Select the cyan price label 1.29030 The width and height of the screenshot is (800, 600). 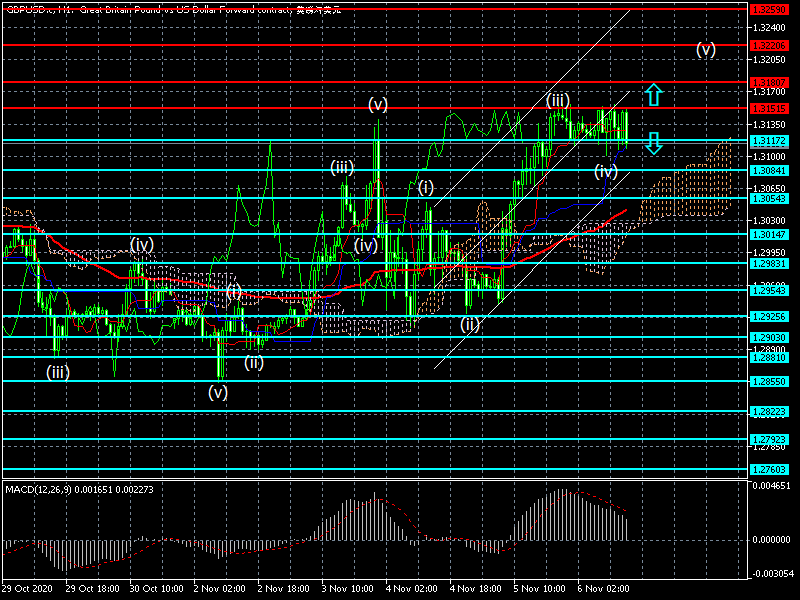[769, 338]
